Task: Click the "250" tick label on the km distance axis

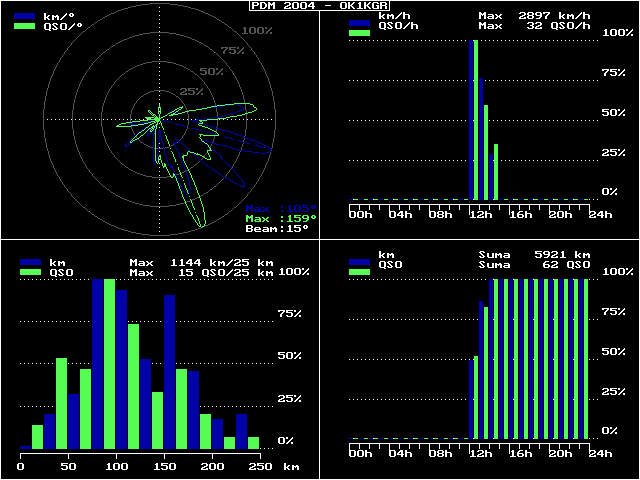Action: tap(260, 467)
